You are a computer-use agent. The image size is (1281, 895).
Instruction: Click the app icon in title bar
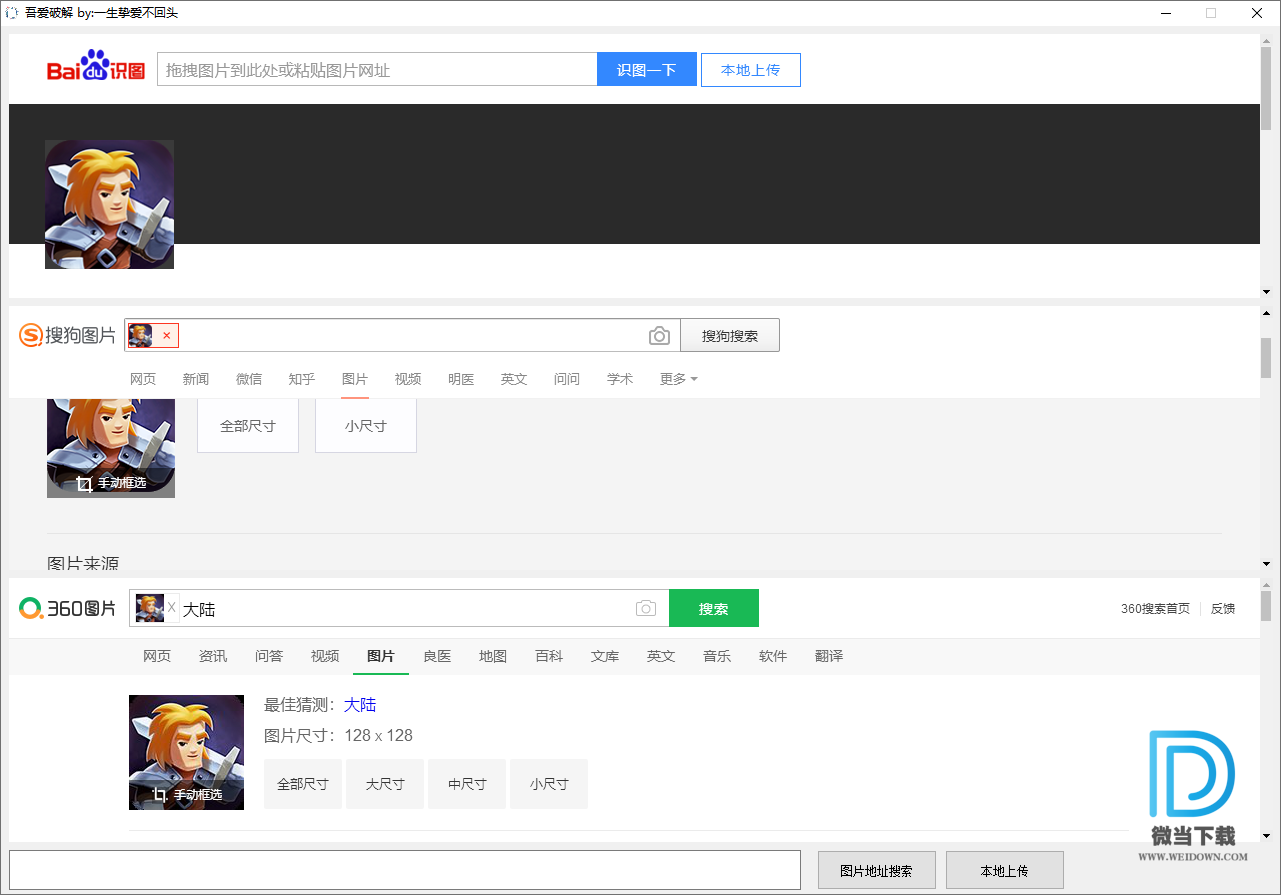pyautogui.click(x=12, y=13)
